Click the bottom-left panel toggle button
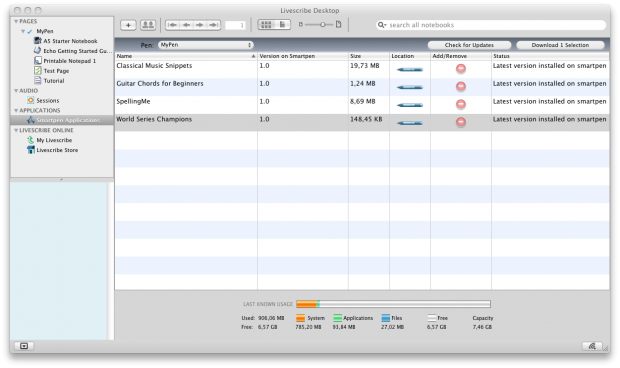Image resolution: width=620 pixels, height=368 pixels. [24, 346]
